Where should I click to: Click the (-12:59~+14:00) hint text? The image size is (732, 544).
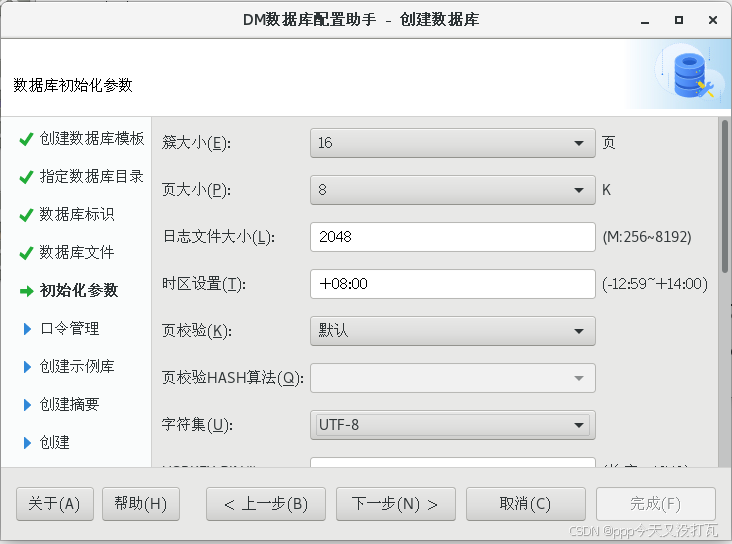(x=655, y=284)
